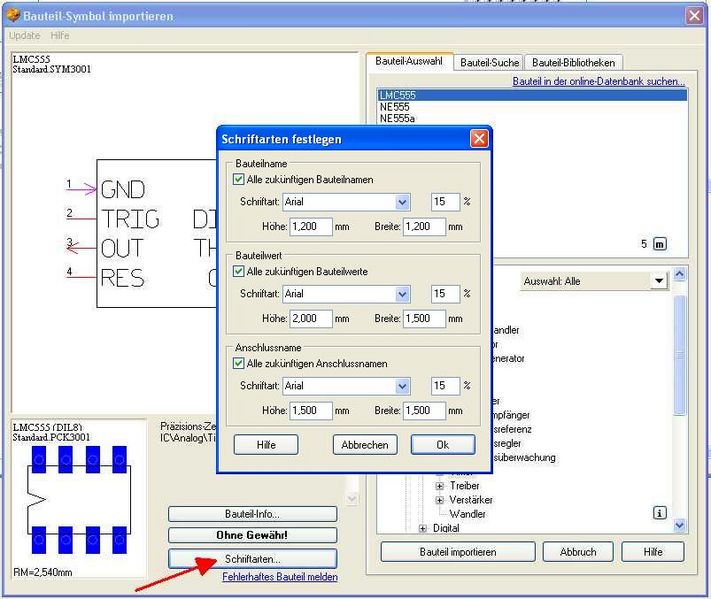Expand the Digital tree node

[x=423, y=528]
